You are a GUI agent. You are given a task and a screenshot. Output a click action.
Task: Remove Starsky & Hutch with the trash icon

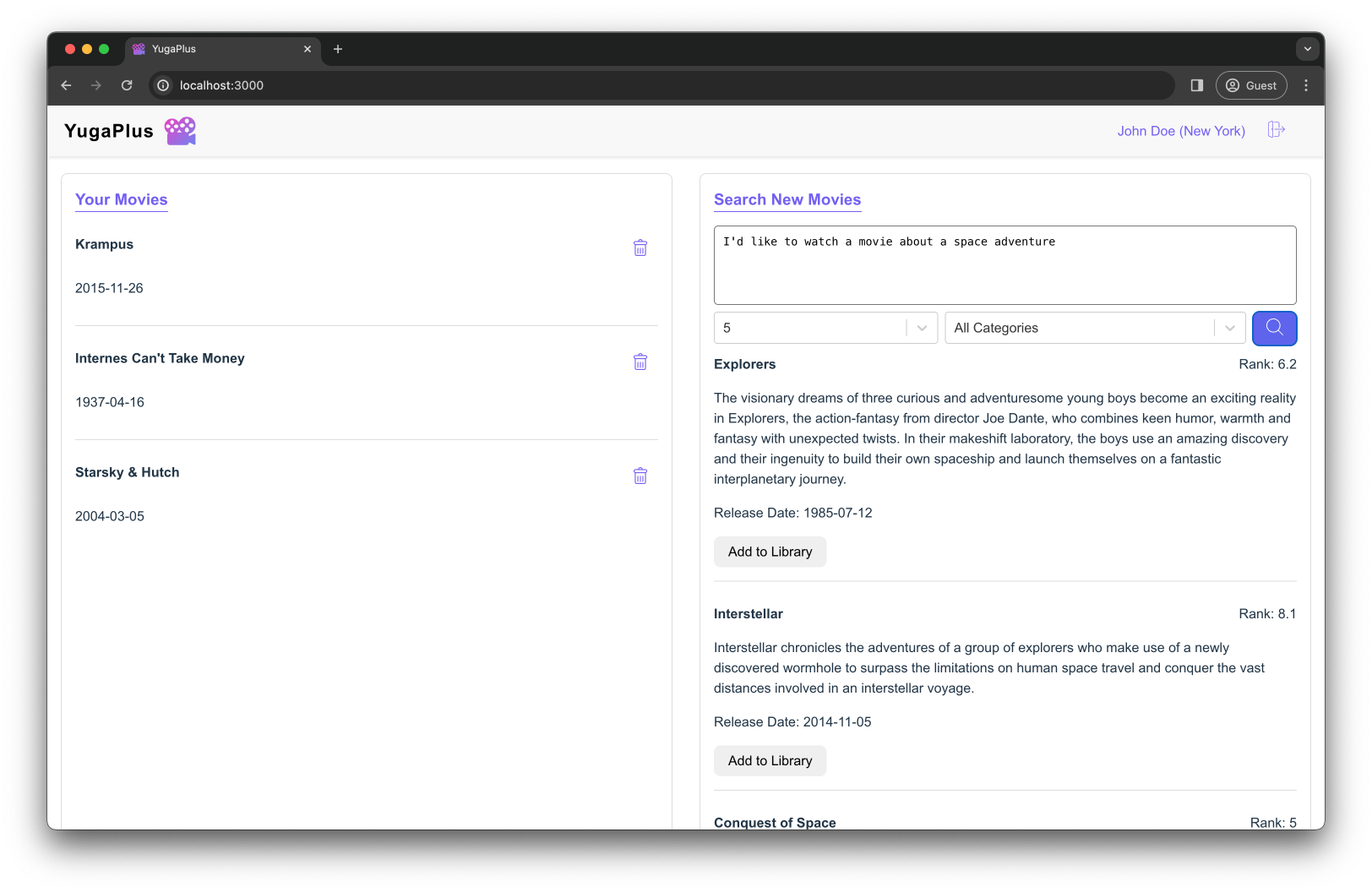click(x=640, y=476)
